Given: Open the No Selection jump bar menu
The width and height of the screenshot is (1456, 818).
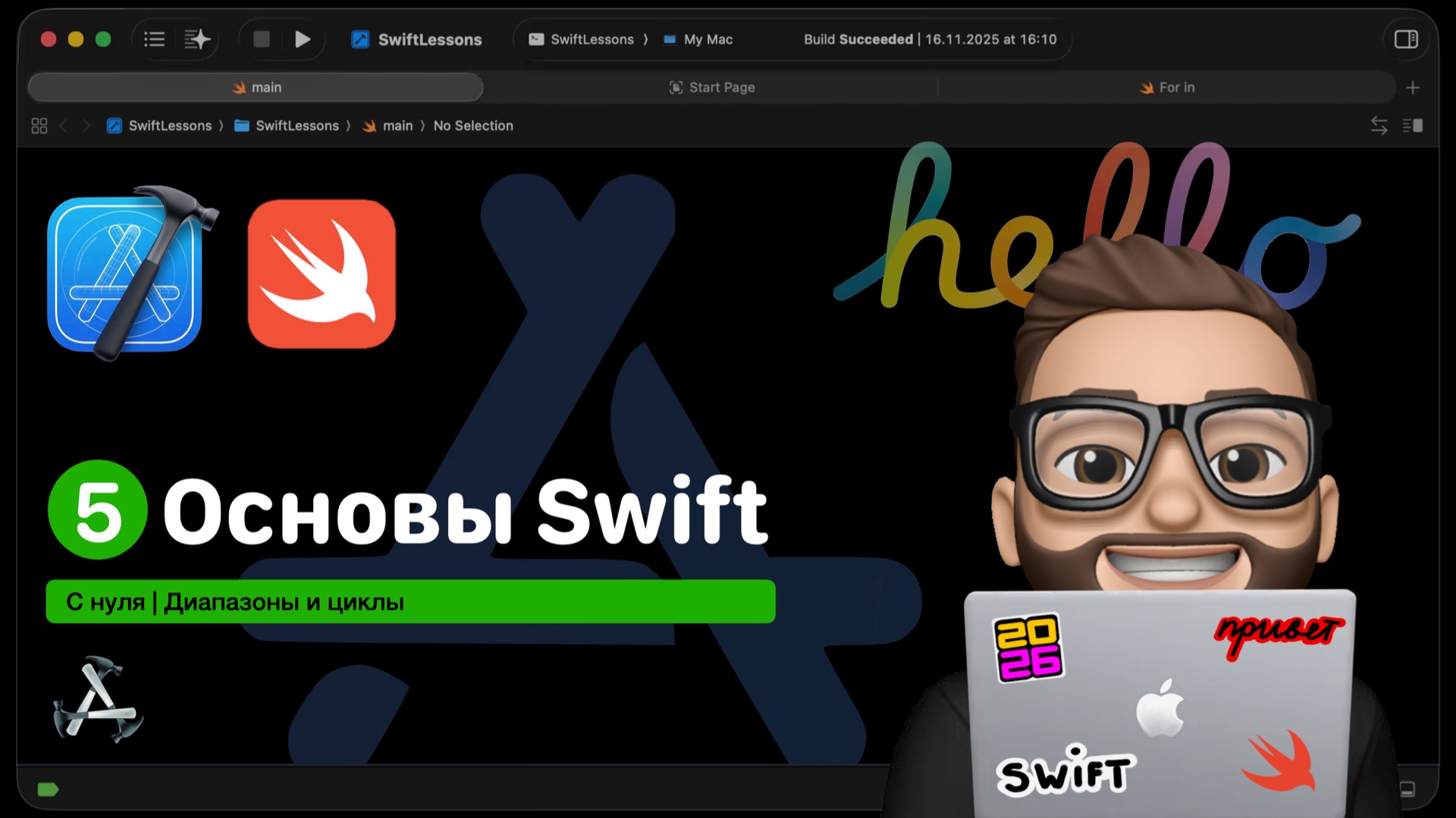Looking at the screenshot, I should 473,125.
